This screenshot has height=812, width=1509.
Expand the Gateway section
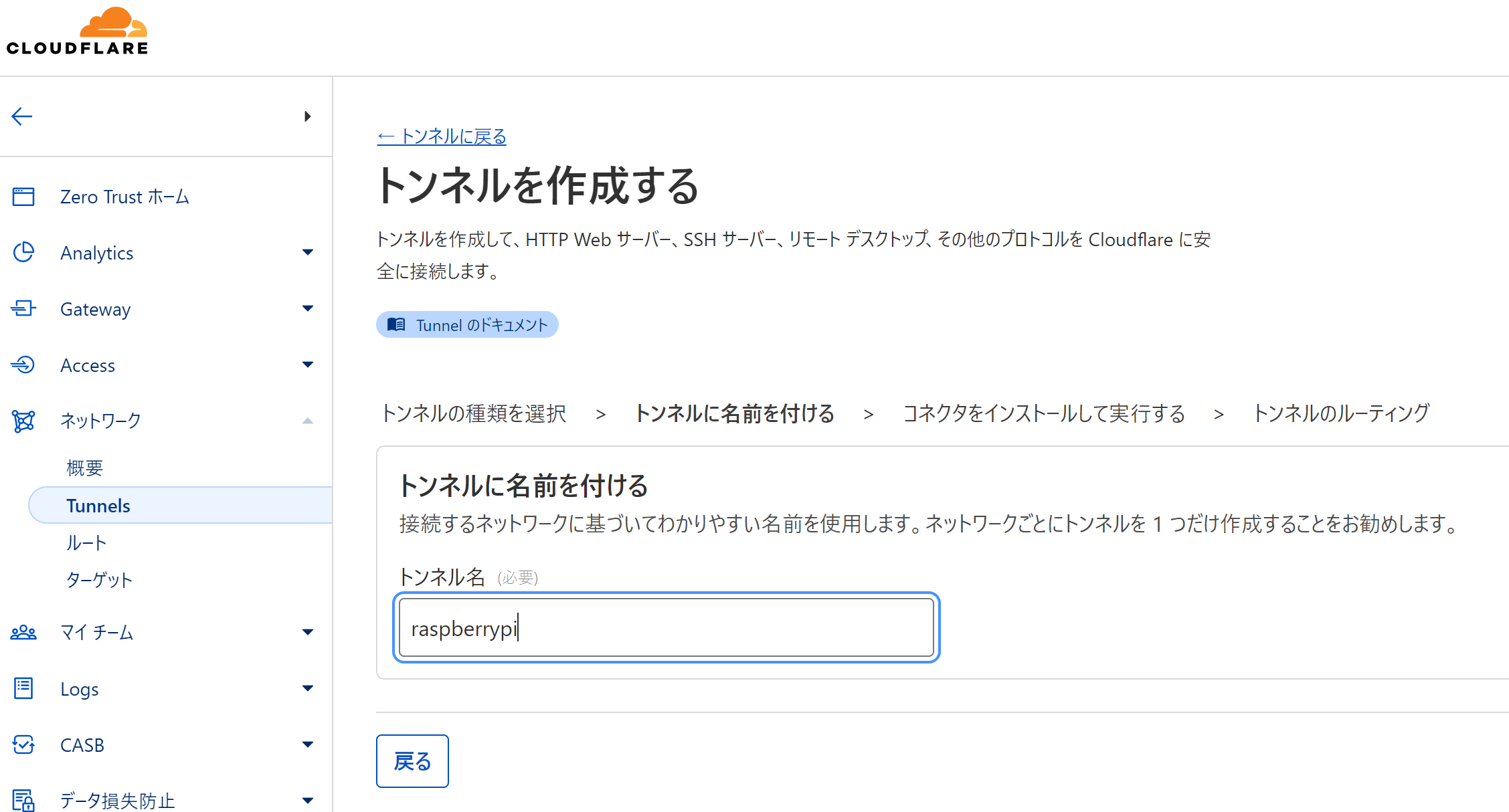[x=308, y=308]
